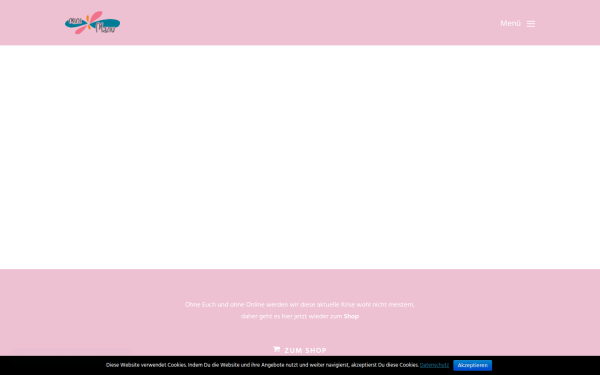600x375 pixels.
Task: Open the Datenschutz link
Action: 434,365
